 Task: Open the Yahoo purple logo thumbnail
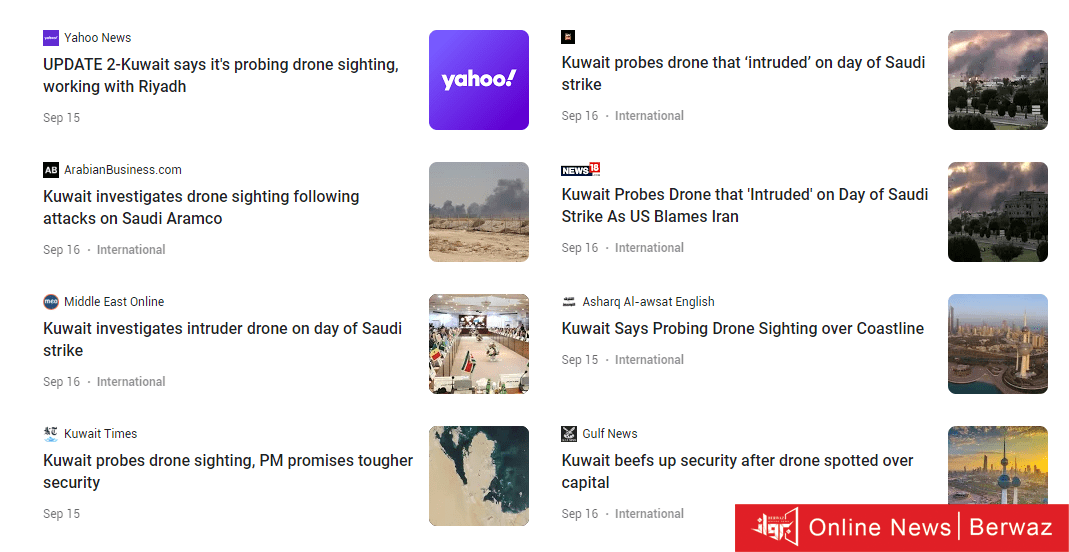pos(479,80)
